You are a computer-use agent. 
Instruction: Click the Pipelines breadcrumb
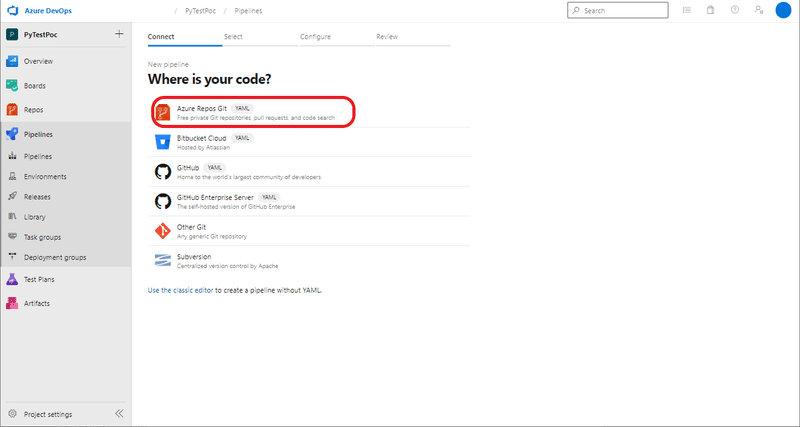(x=248, y=11)
